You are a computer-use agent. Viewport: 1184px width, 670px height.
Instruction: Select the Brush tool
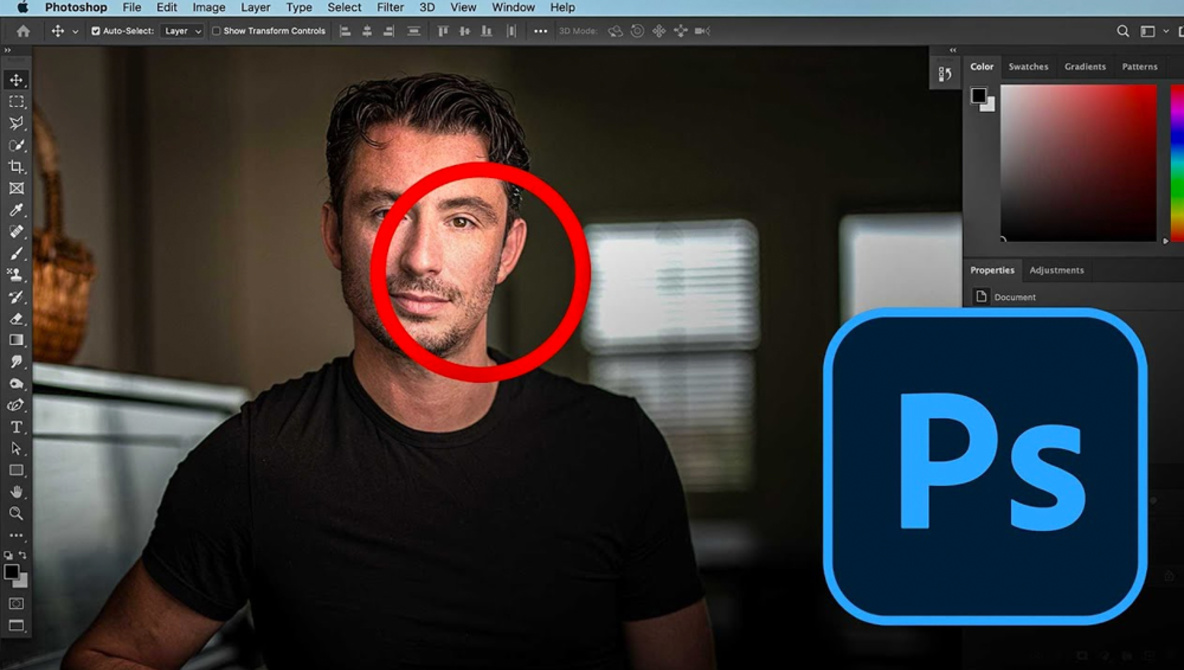pos(16,253)
